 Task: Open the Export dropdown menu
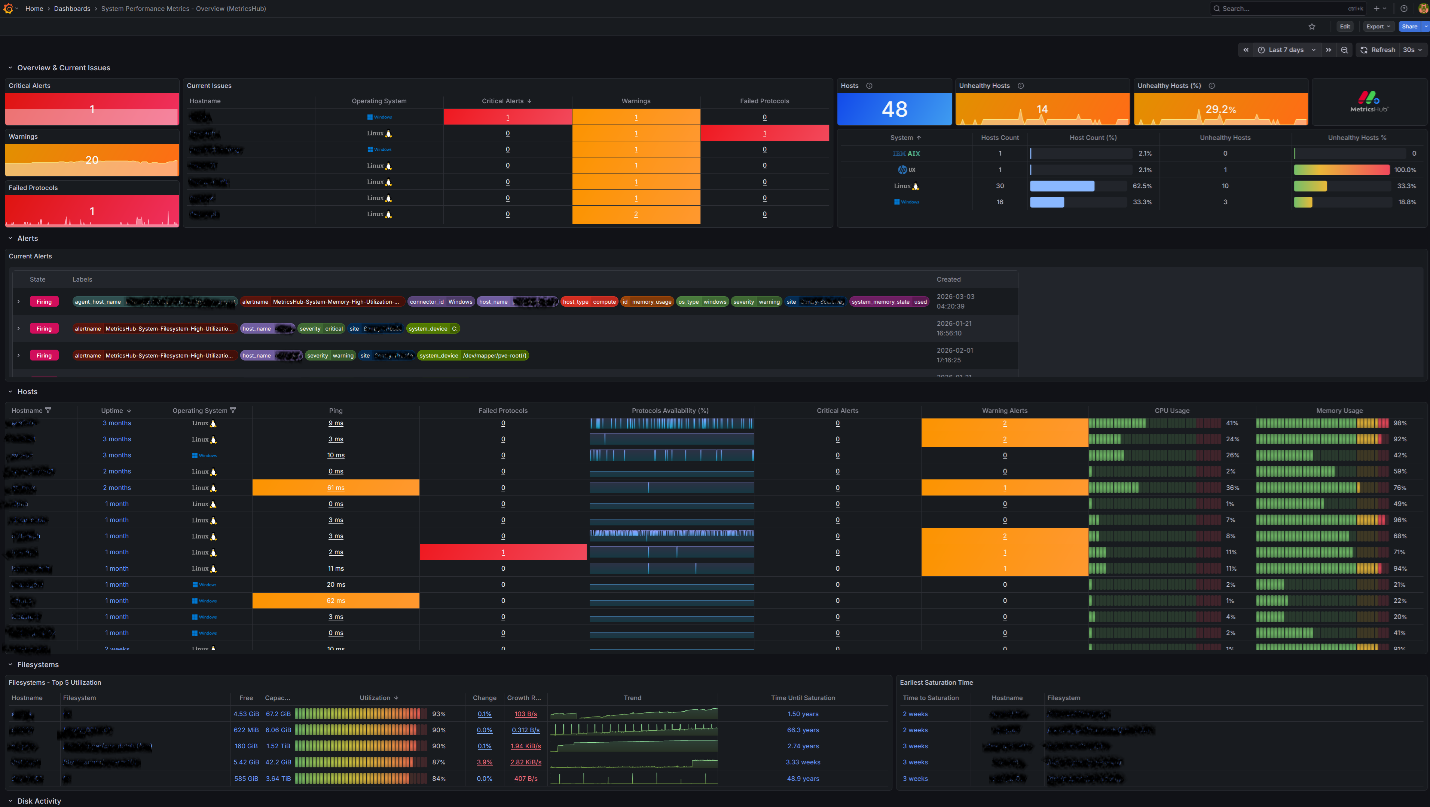1379,27
